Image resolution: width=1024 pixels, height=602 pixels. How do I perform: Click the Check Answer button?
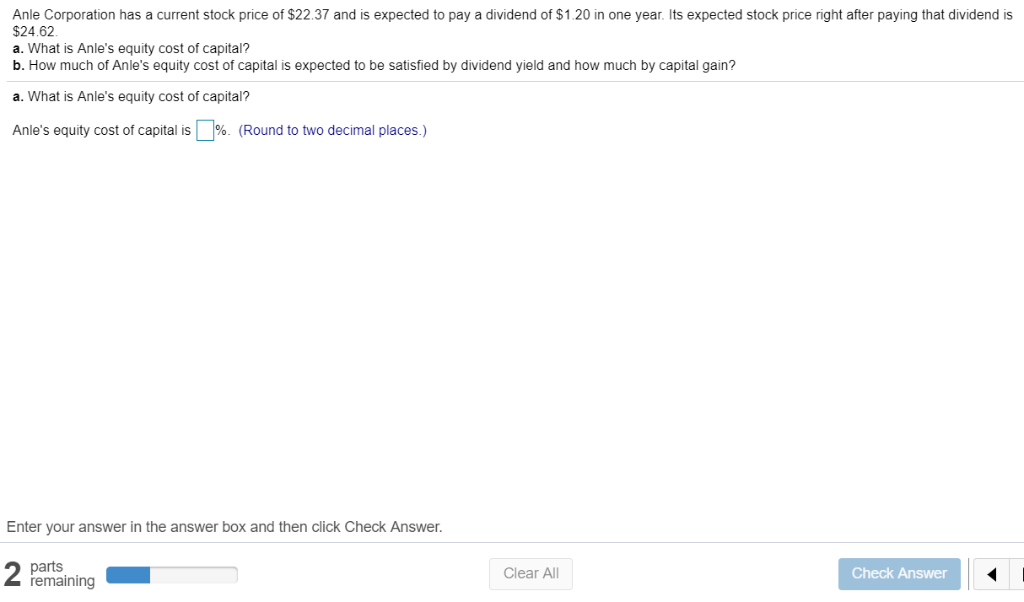(898, 573)
